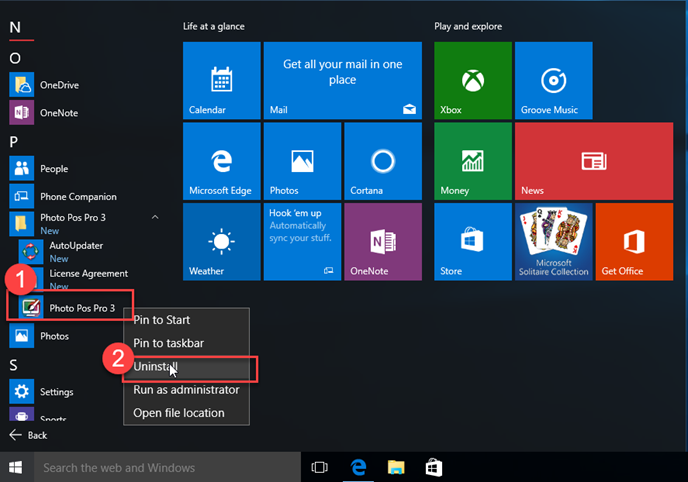The image size is (688, 482).
Task: Choose Run as administrator
Action: click(x=186, y=389)
